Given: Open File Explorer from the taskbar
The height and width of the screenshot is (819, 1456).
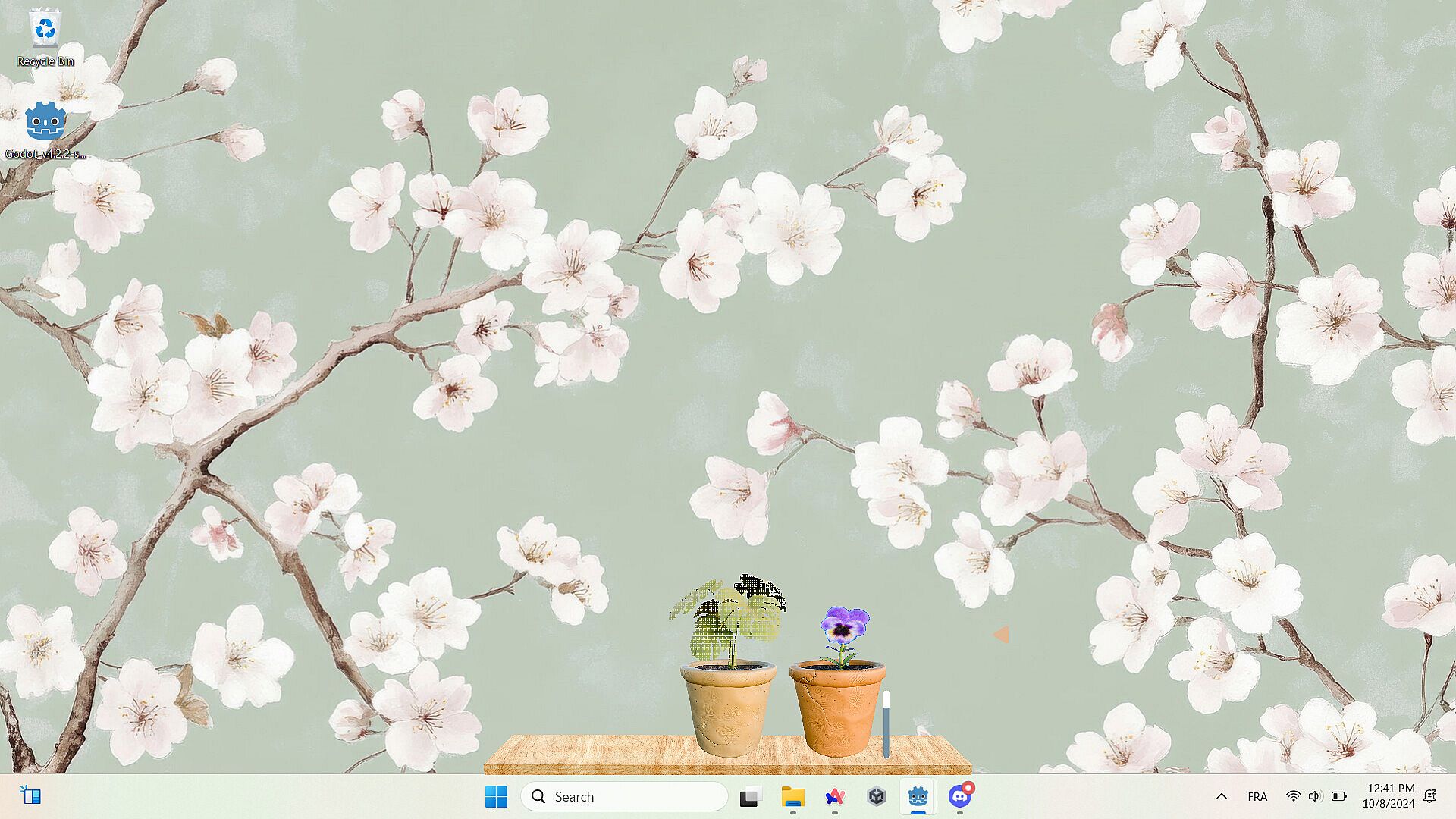Looking at the screenshot, I should pos(792,796).
